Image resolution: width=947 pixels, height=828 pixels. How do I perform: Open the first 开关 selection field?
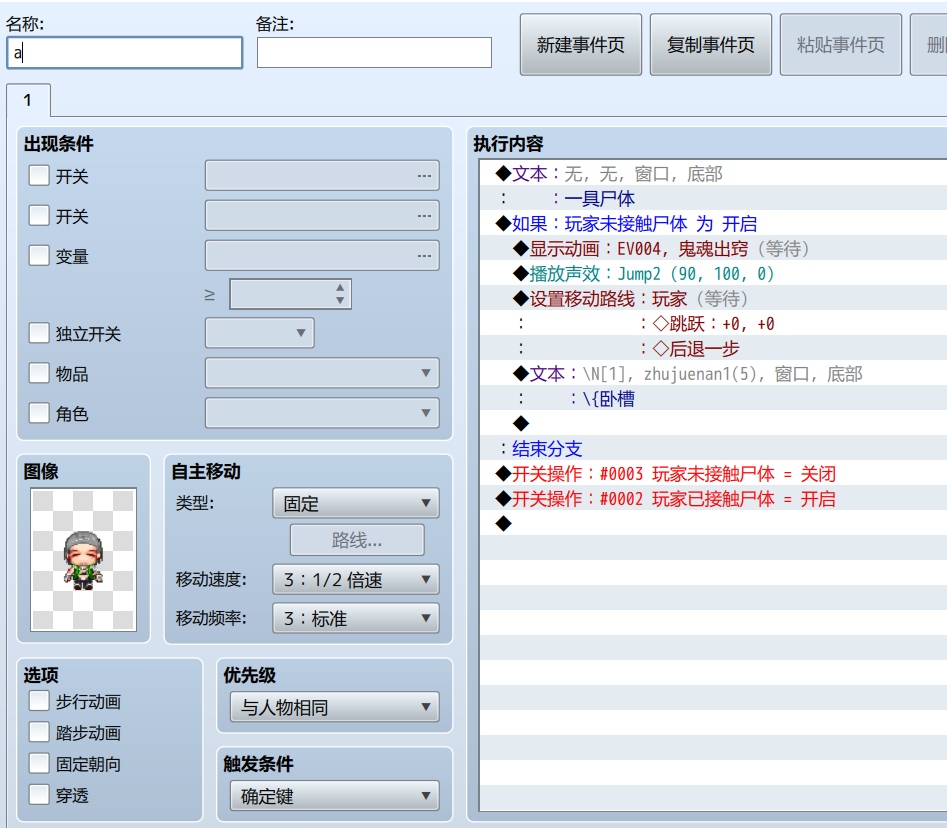point(322,176)
